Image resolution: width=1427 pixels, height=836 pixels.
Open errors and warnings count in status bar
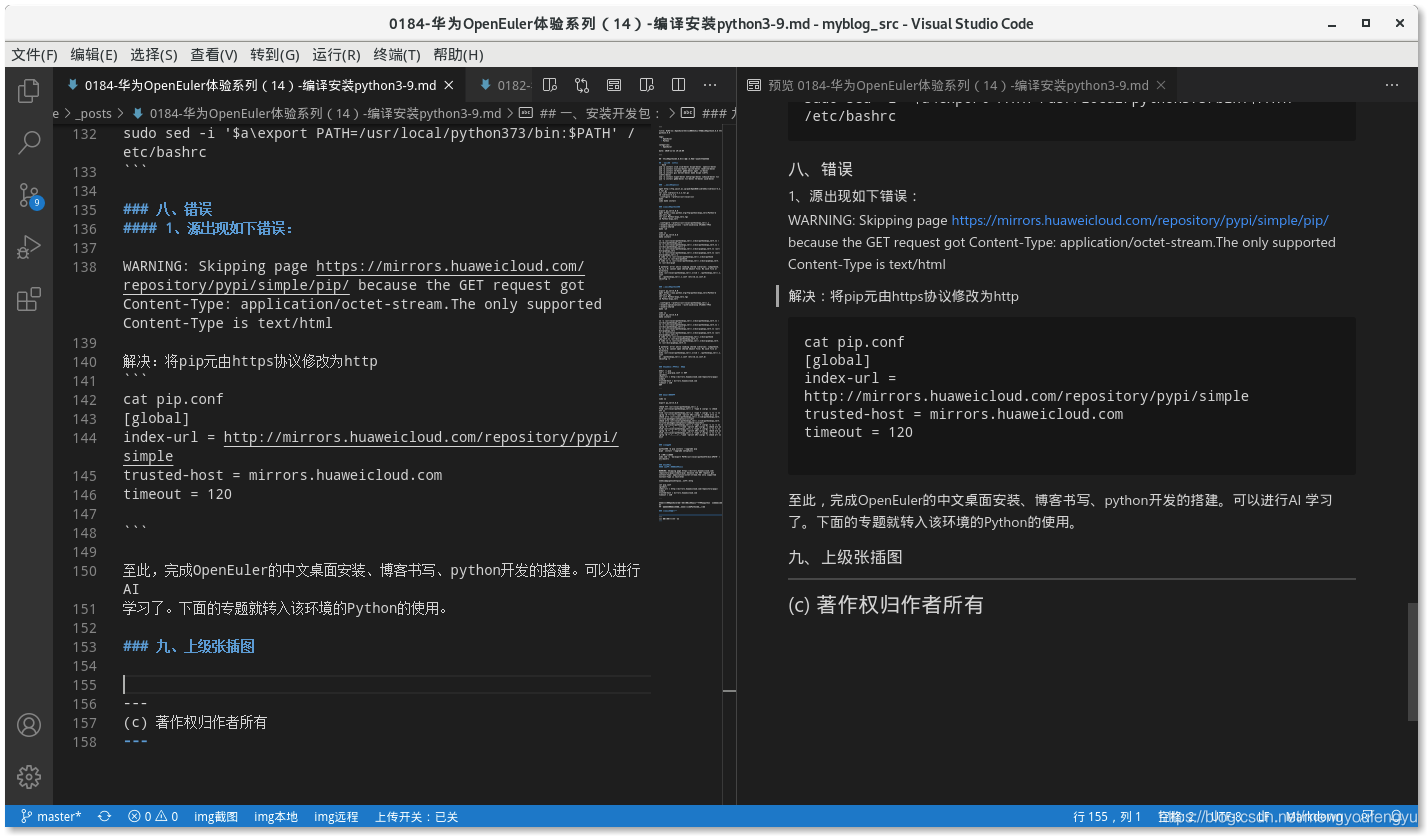coord(153,817)
